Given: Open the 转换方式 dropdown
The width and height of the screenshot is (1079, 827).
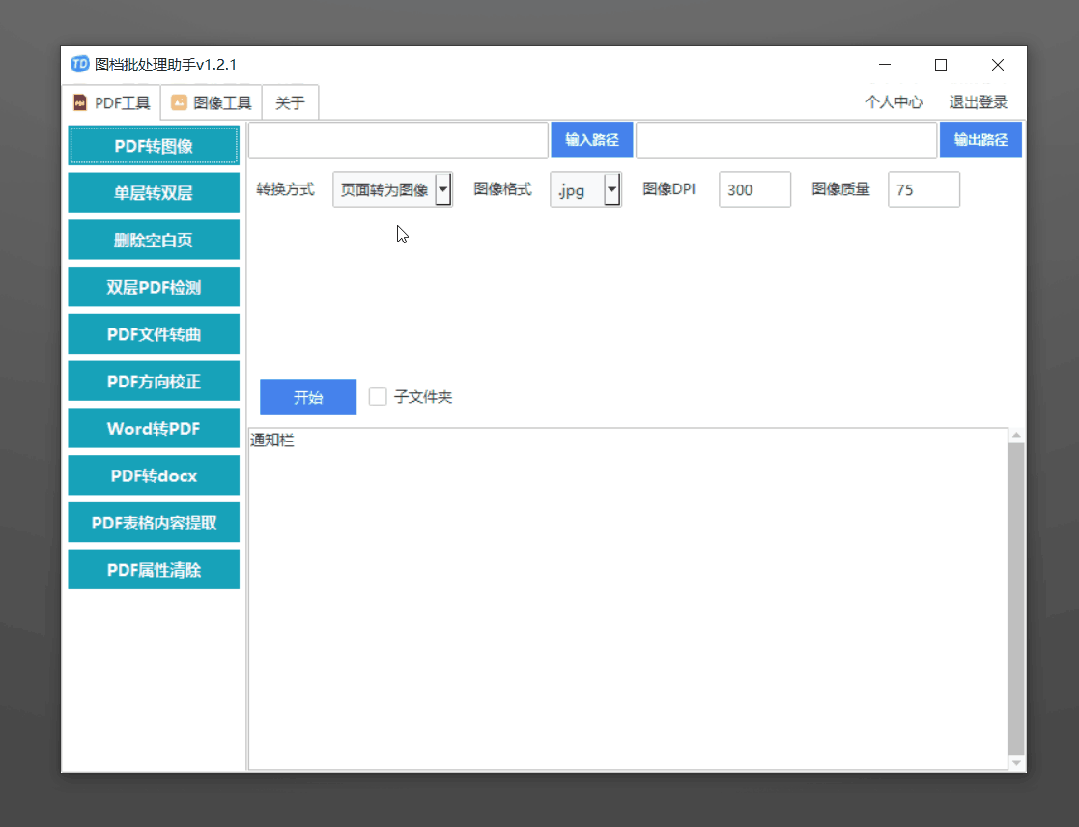Looking at the screenshot, I should point(443,189).
